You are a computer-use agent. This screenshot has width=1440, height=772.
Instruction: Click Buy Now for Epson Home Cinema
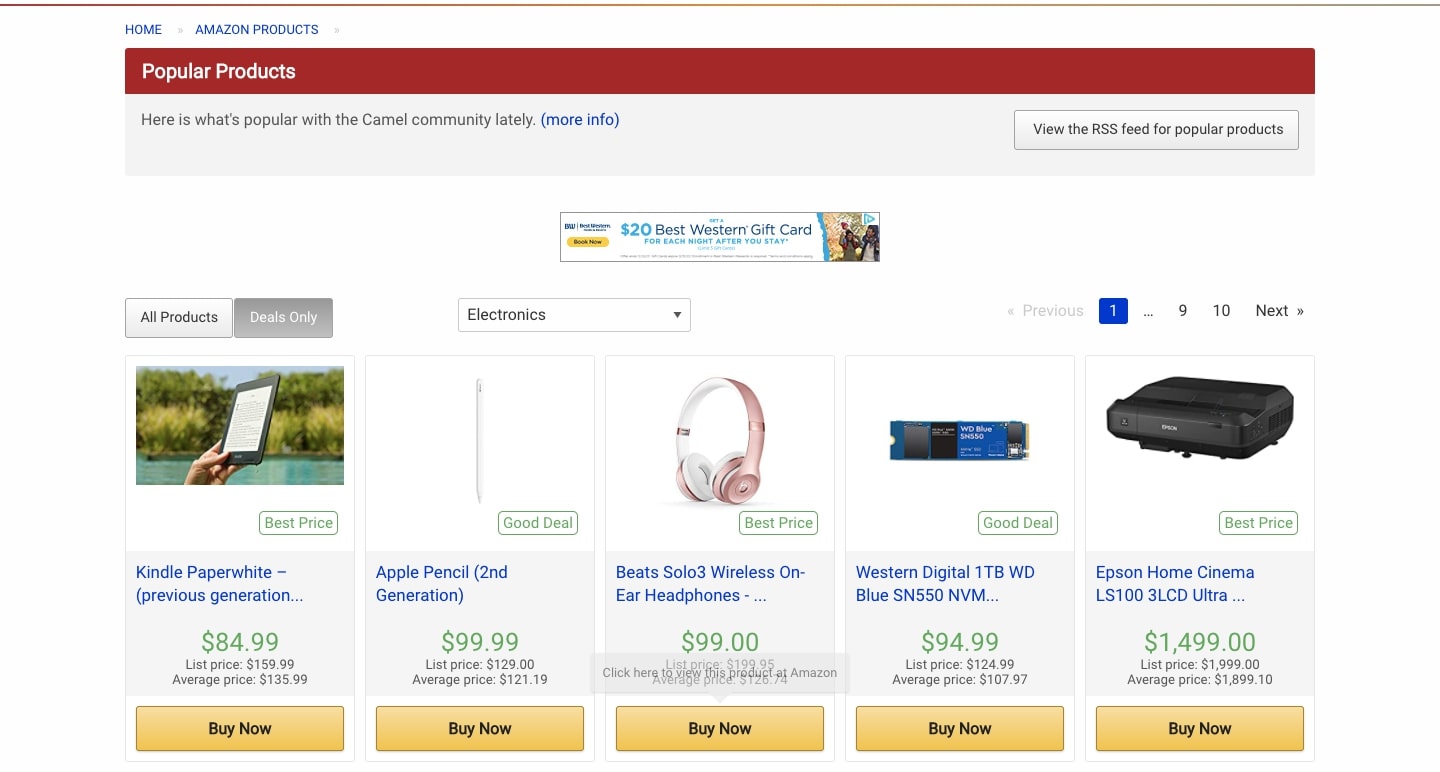[1200, 728]
